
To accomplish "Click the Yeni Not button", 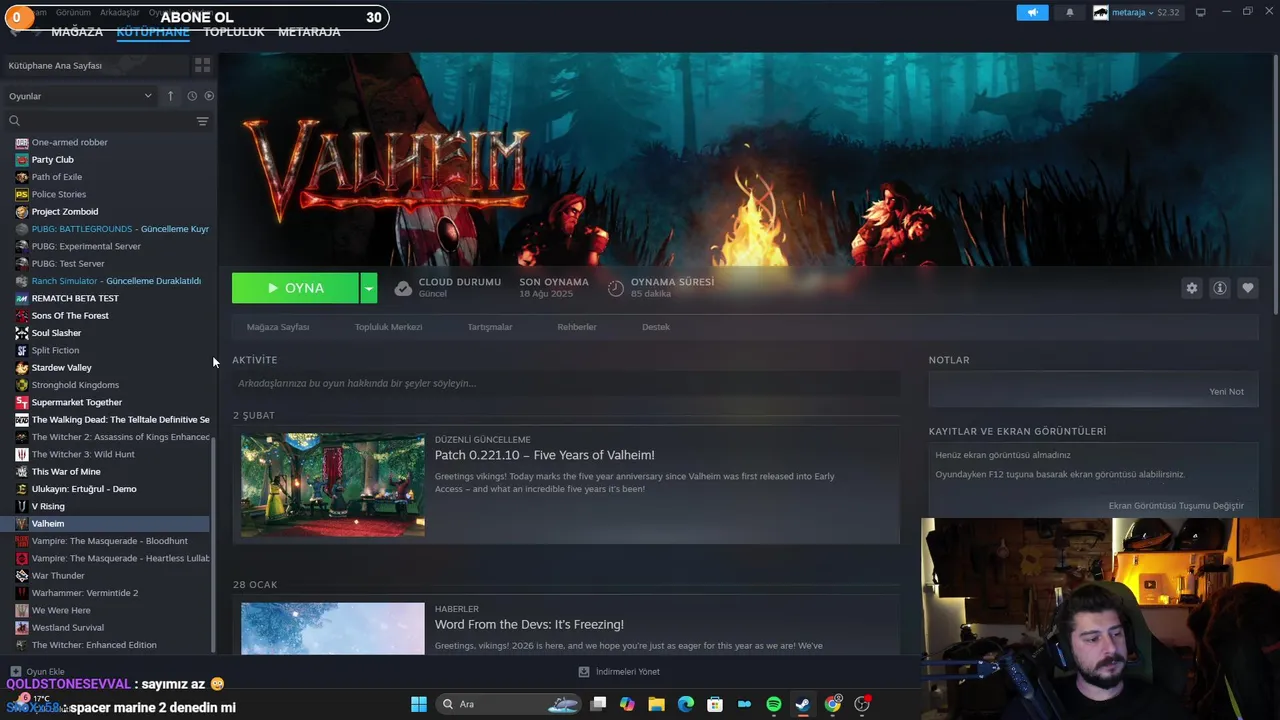I will click(x=1226, y=392).
